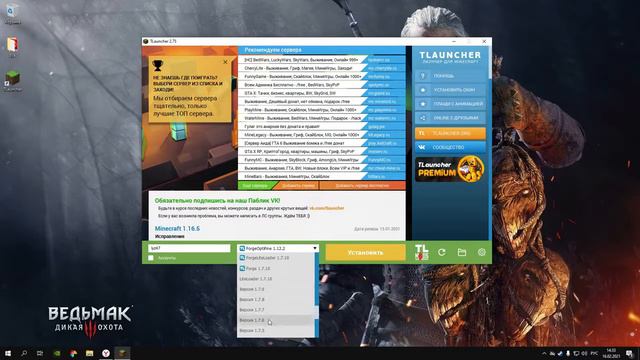
Task: Click the FunnyMC server row
Action: point(322,160)
